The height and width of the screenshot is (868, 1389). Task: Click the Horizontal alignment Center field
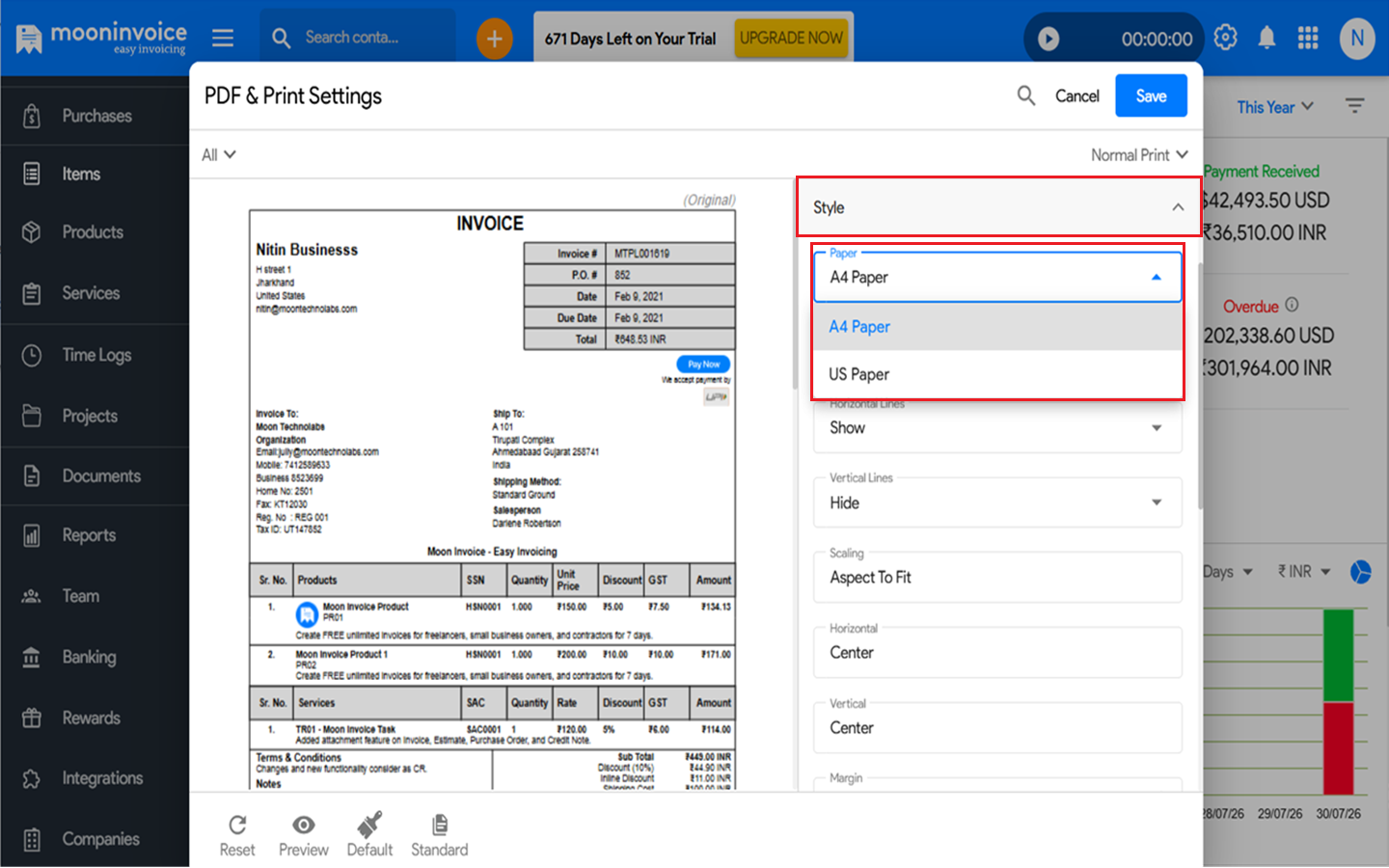point(997,653)
